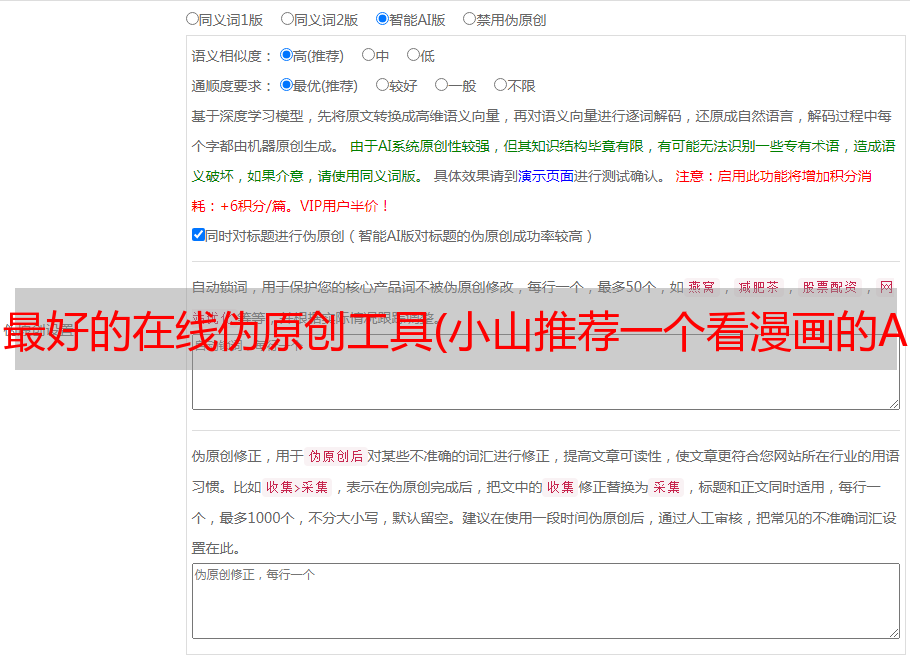
Task: Toggle 同时对标题进行伪原创 checkbox
Action: [x=198, y=235]
